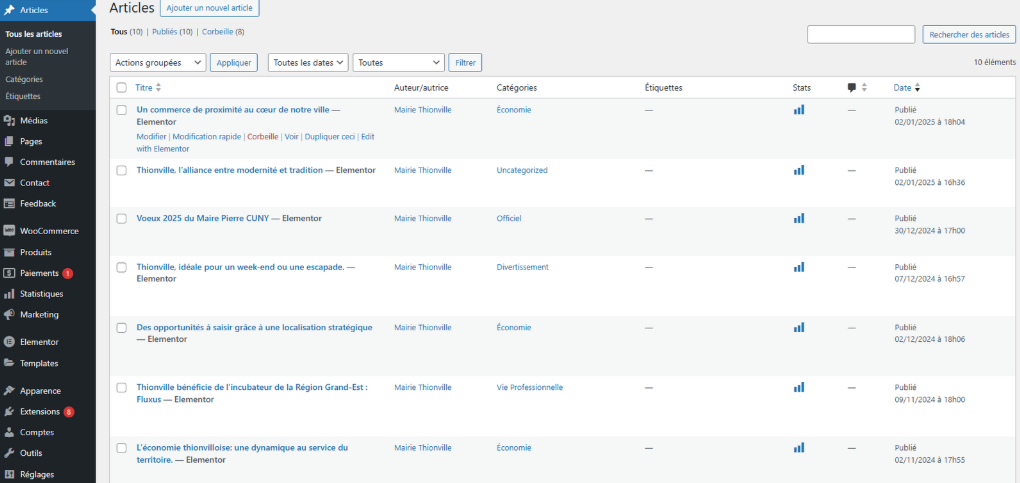Switch to the Corbeille (8) view

pyautogui.click(x=223, y=32)
